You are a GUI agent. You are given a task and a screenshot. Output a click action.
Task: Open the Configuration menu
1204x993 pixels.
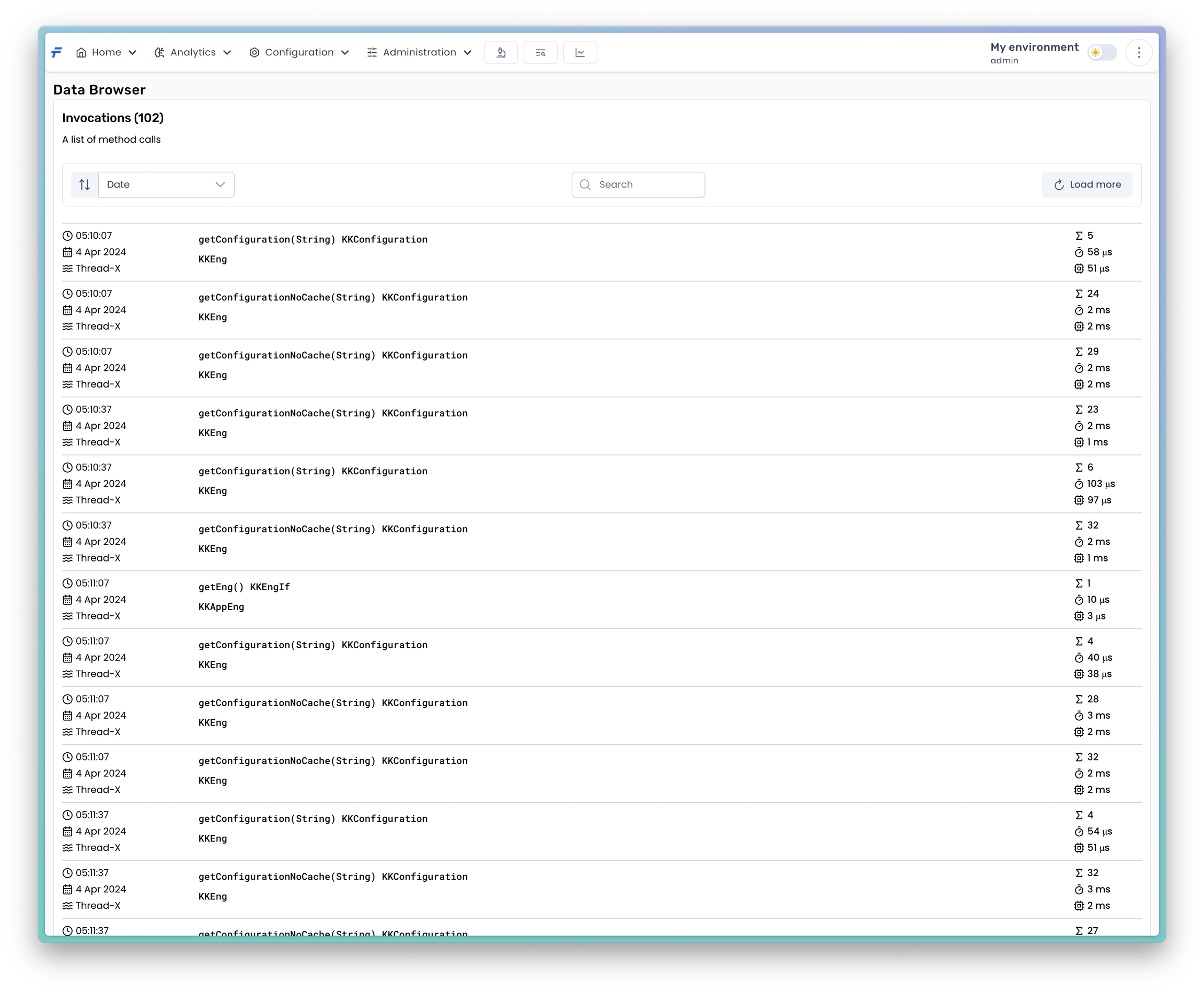pos(299,53)
